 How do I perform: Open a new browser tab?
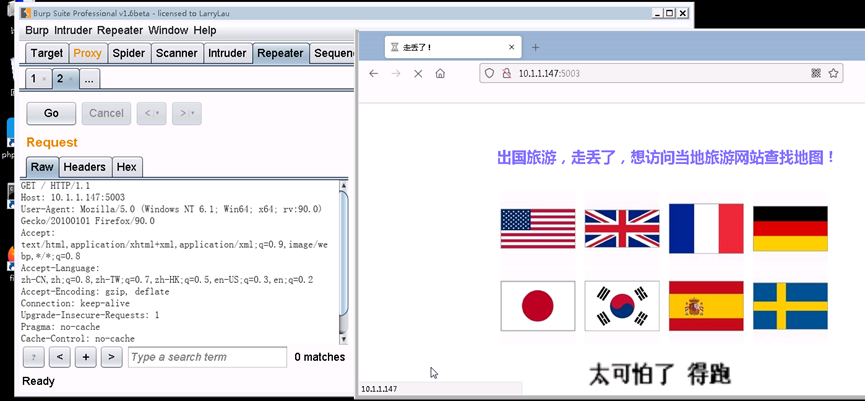pyautogui.click(x=535, y=47)
